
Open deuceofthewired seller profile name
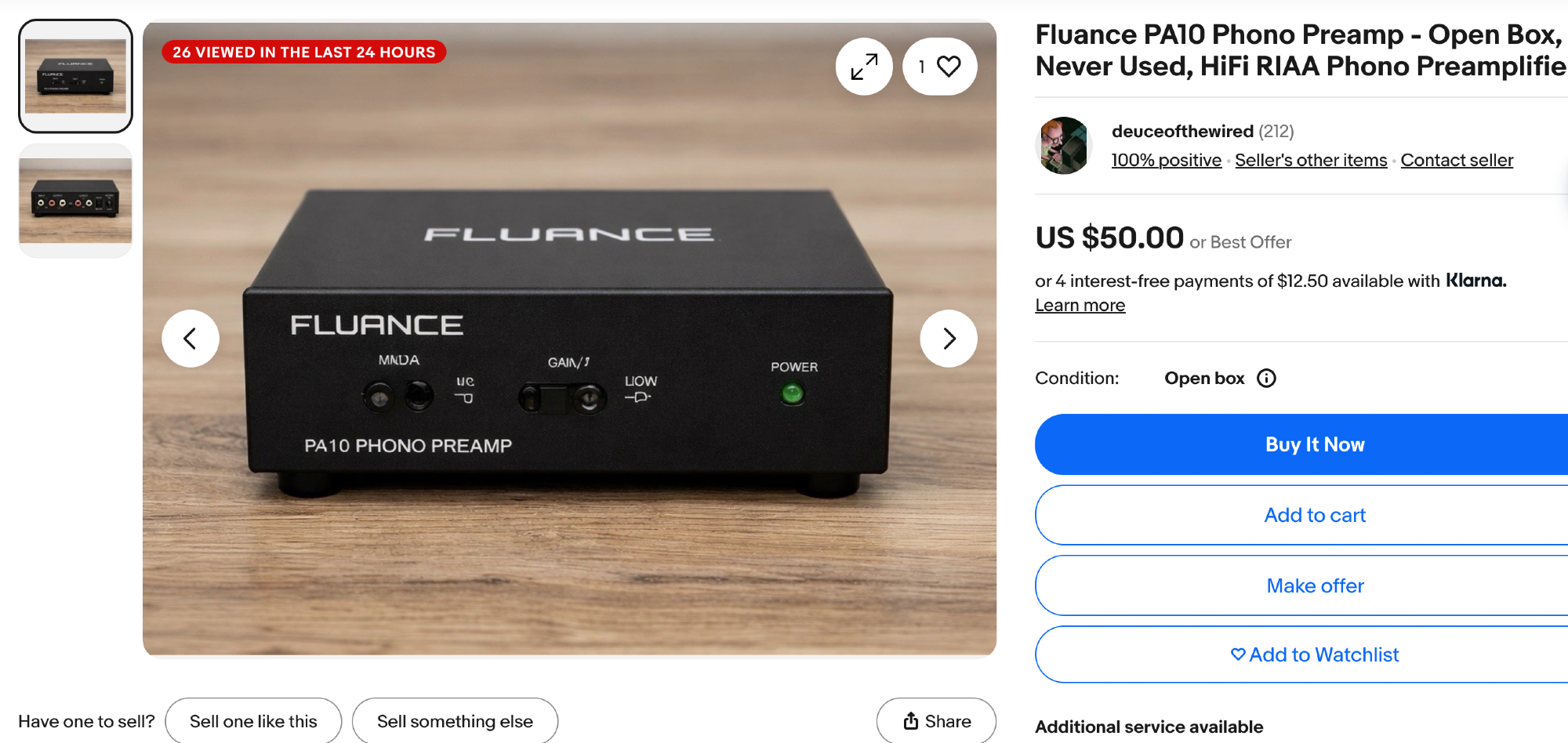[1182, 131]
